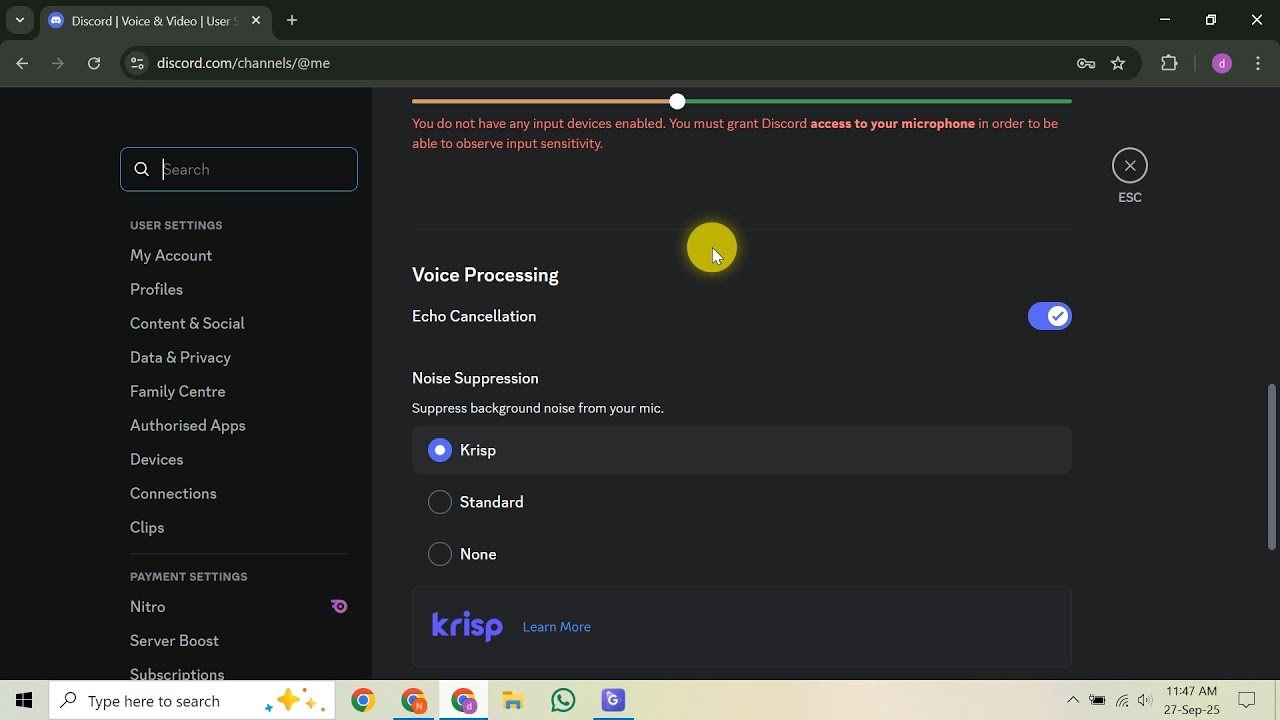Viewport: 1280px width, 720px height.
Task: Click the Voice Processing heading
Action: tap(485, 275)
